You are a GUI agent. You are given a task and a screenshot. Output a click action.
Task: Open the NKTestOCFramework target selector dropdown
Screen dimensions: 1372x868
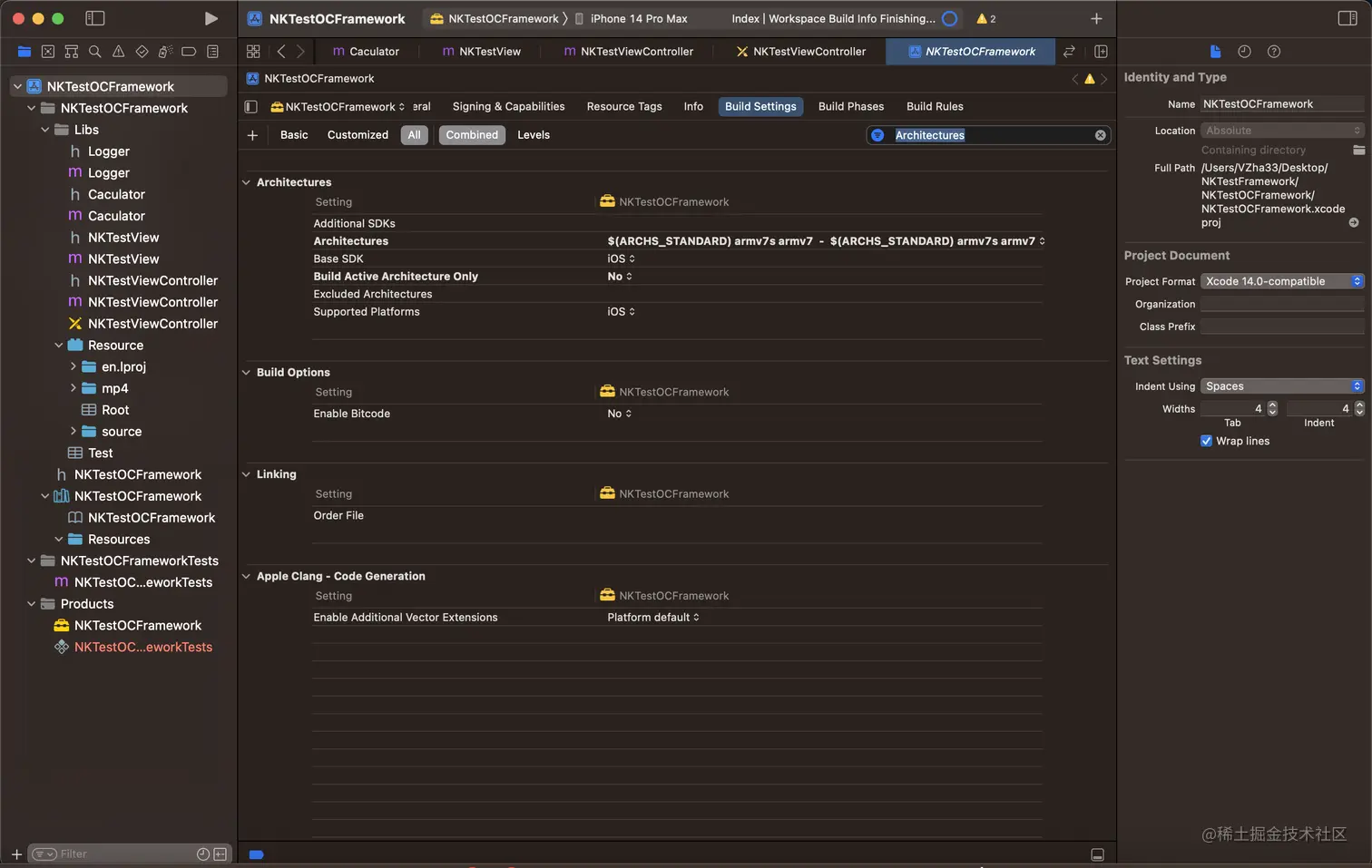coord(338,107)
